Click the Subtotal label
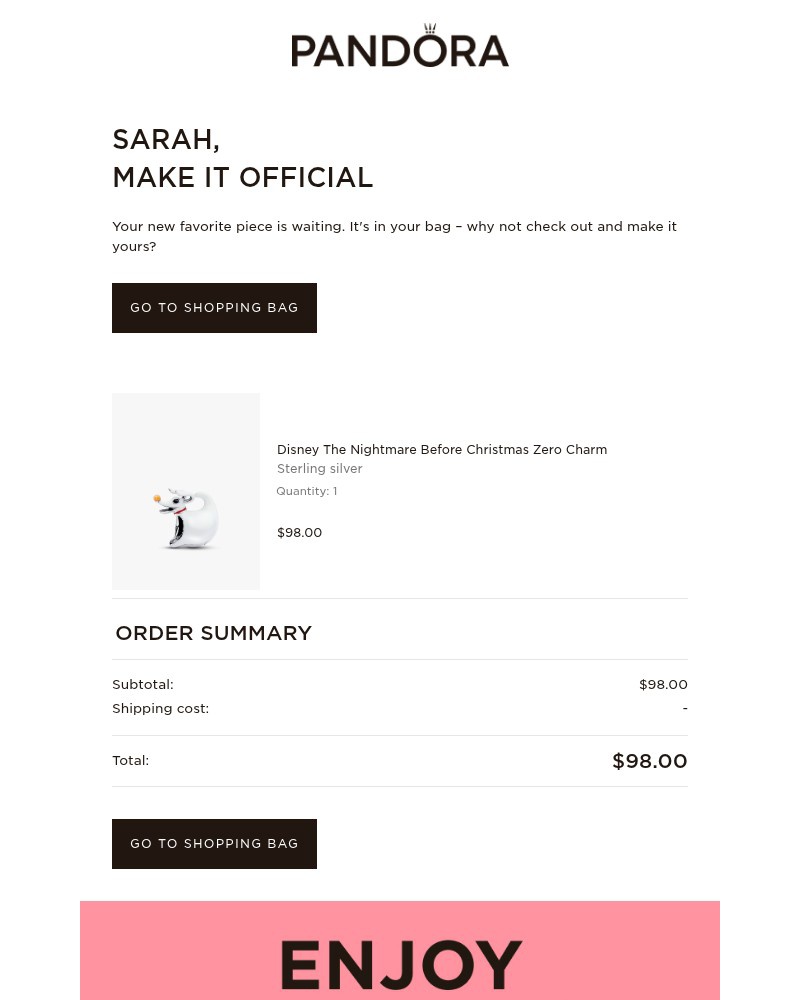 tap(143, 685)
